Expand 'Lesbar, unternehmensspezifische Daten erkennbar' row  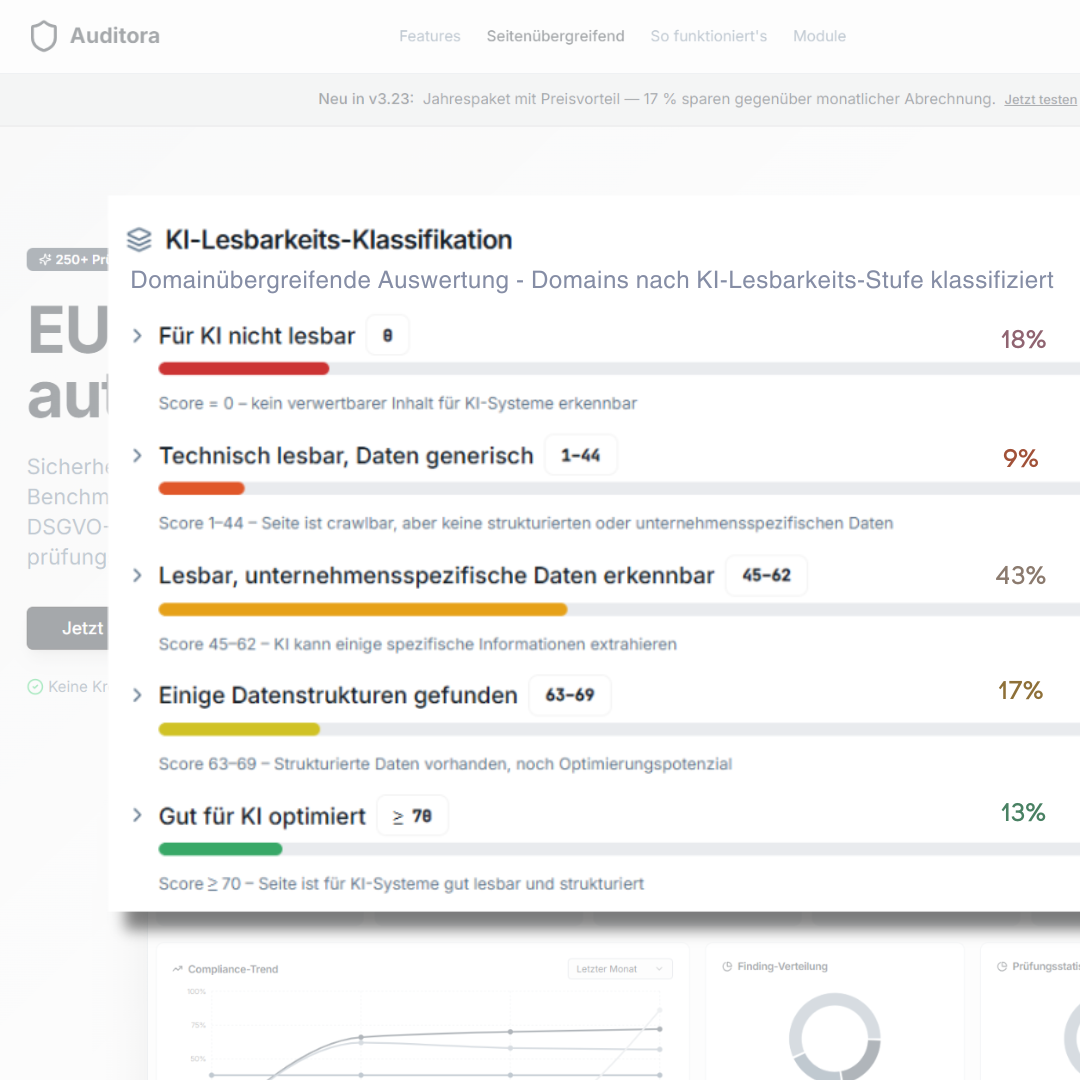(x=137, y=575)
